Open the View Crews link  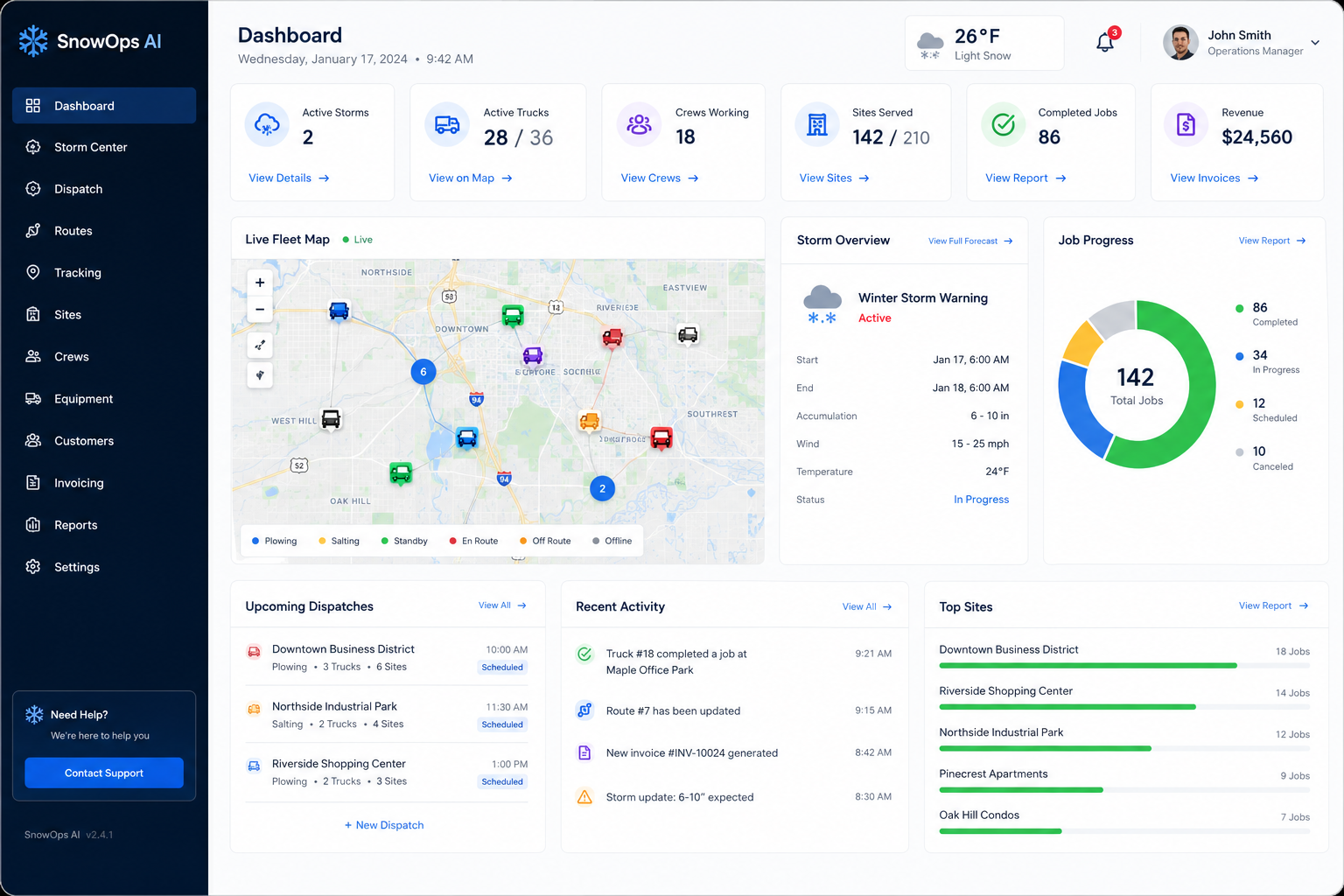(x=660, y=178)
